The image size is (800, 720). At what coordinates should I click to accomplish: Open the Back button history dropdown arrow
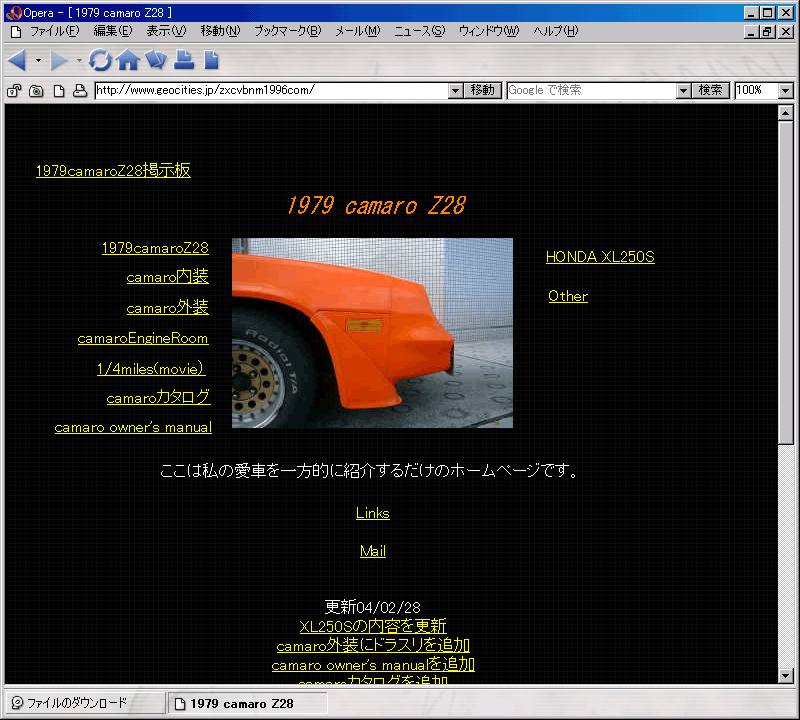tap(38, 60)
